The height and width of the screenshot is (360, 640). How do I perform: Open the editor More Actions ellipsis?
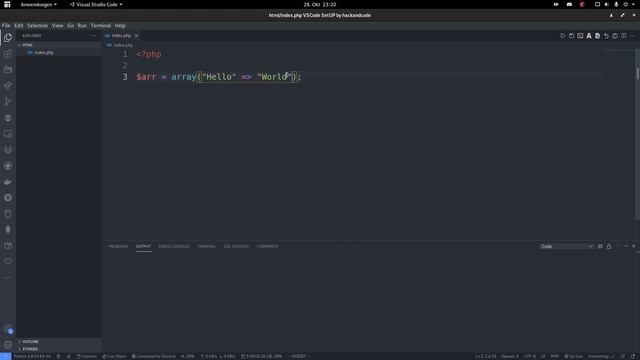click(632, 36)
